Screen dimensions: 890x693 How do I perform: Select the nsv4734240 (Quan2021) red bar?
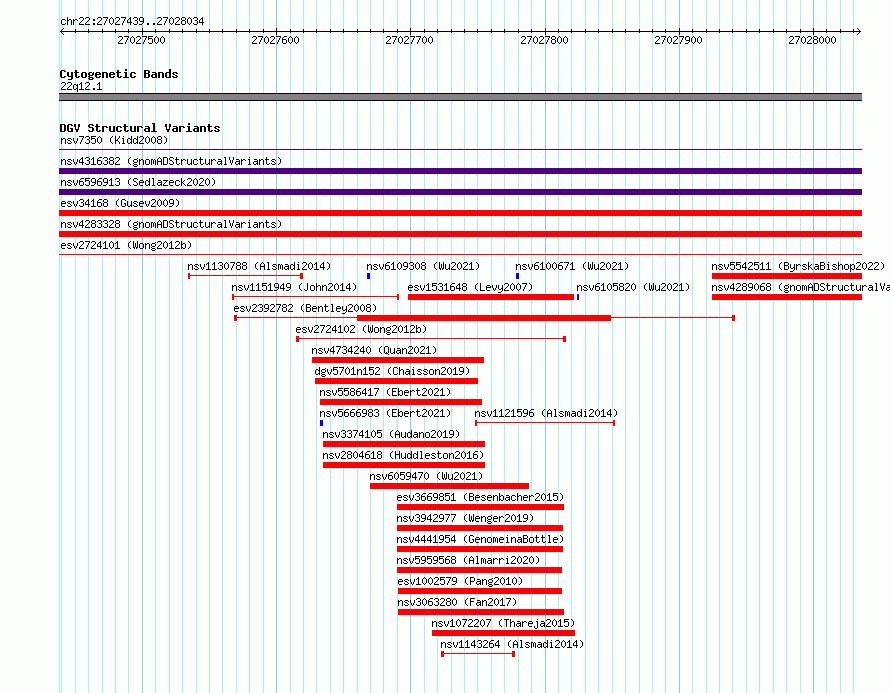(398, 360)
